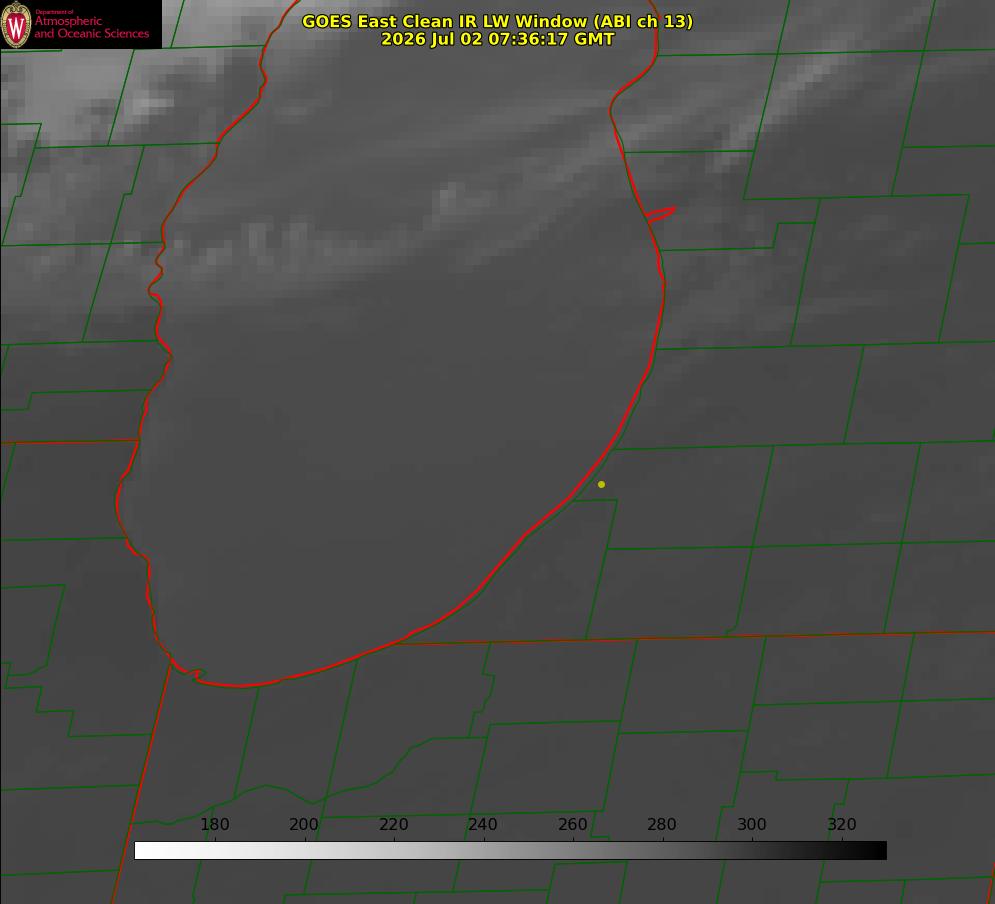Click the 2026 Jul 02 GMT timestamp
Screen dimensions: 995x904
498,39
